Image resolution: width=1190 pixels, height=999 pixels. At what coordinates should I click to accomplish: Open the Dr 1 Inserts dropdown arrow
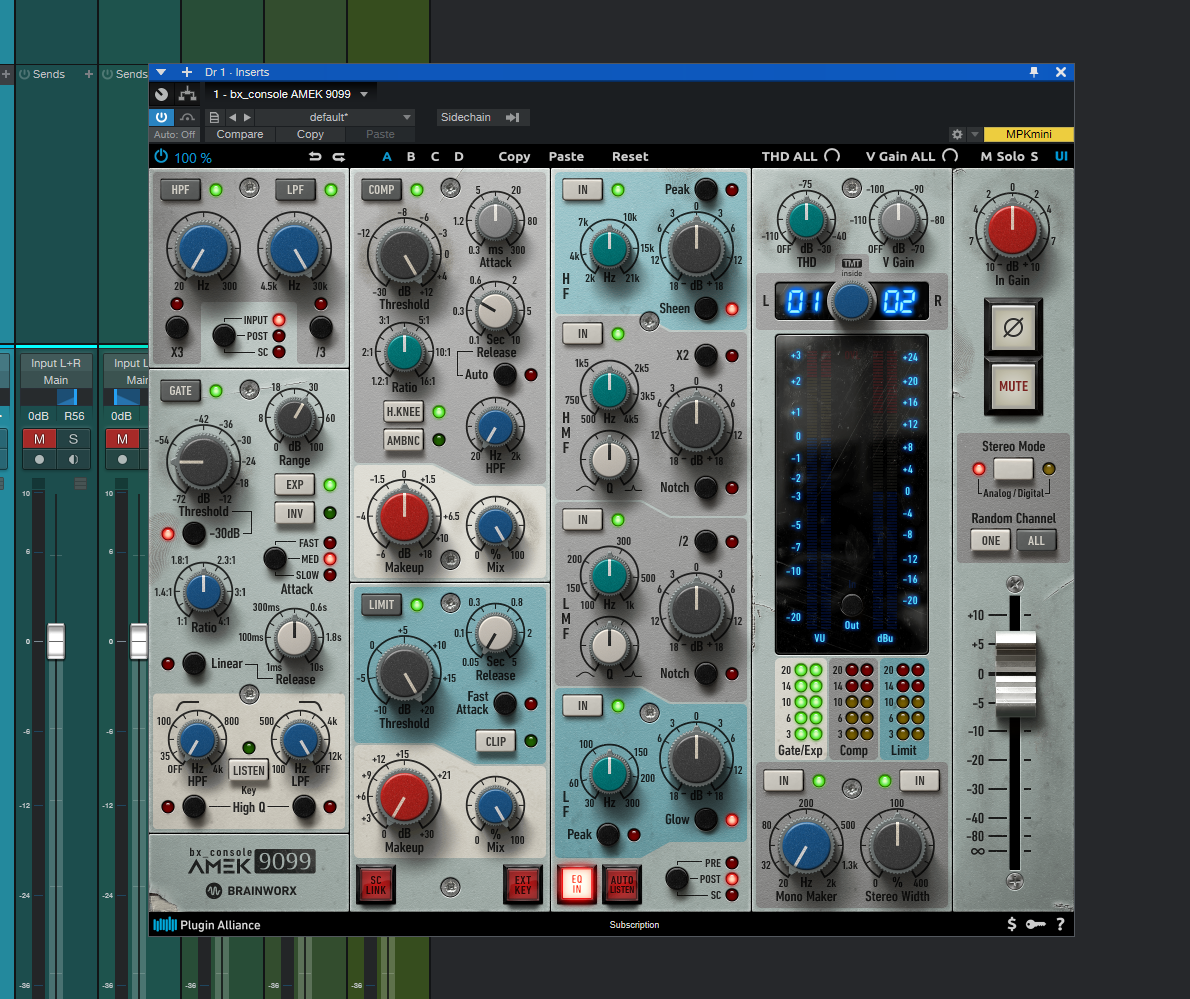point(161,72)
